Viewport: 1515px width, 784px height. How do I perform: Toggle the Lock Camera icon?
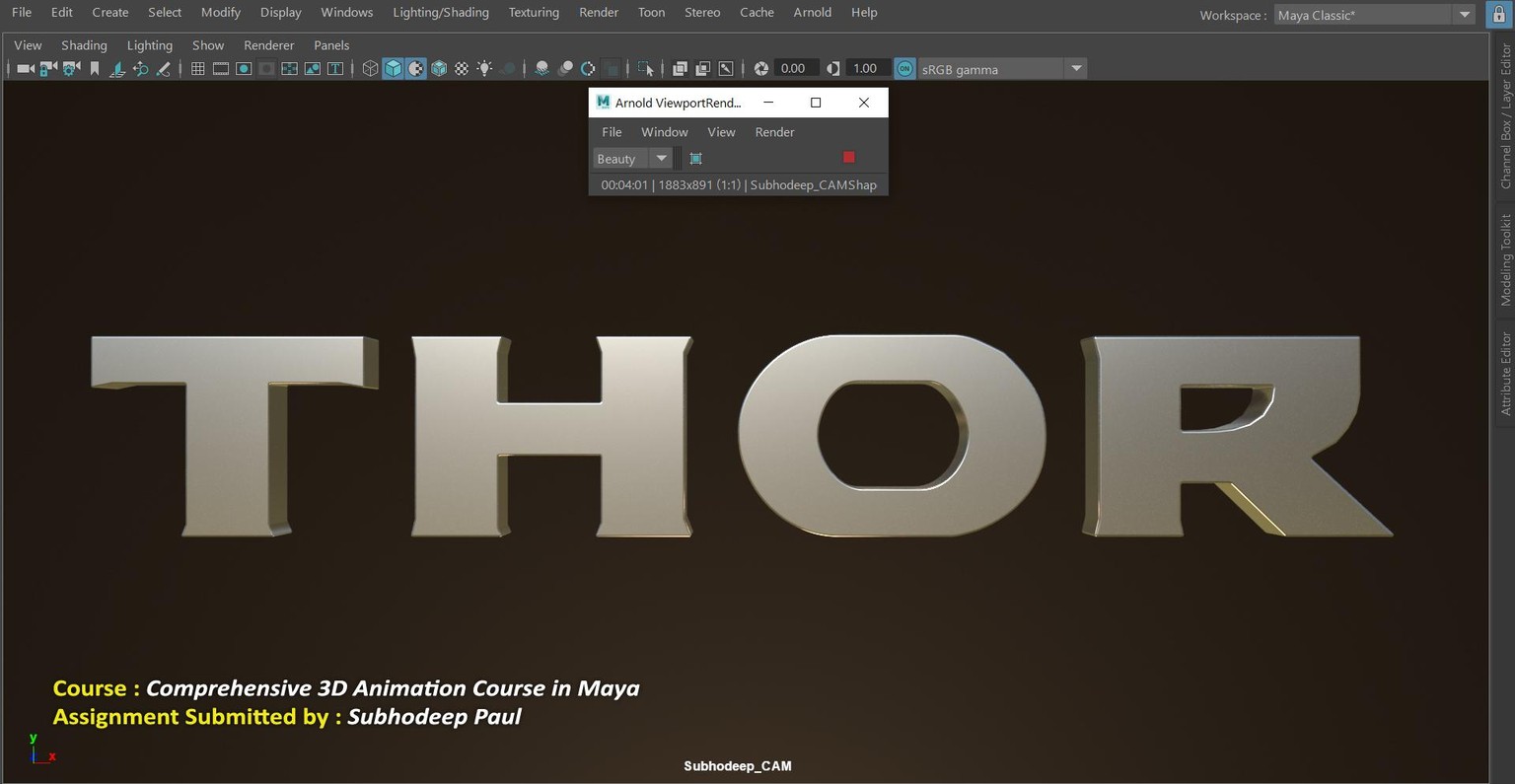point(47,68)
